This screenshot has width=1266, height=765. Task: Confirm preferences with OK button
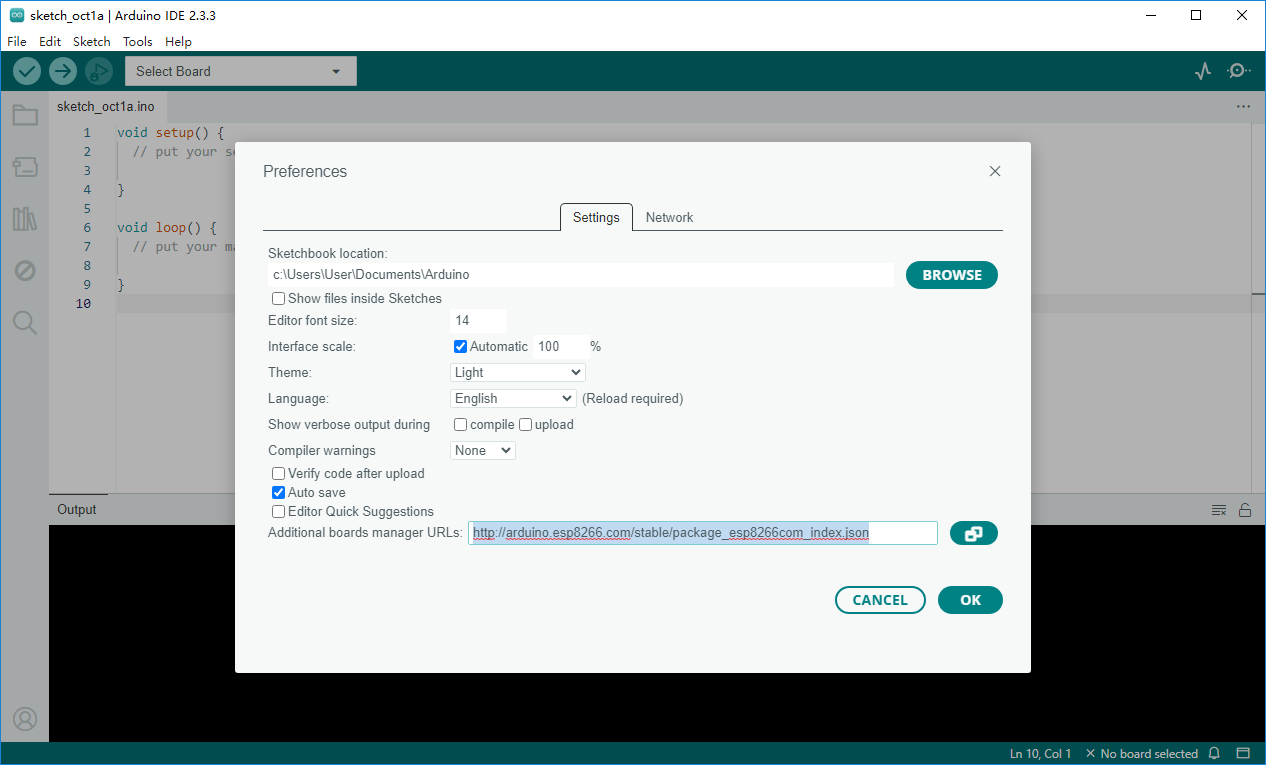tap(970, 600)
